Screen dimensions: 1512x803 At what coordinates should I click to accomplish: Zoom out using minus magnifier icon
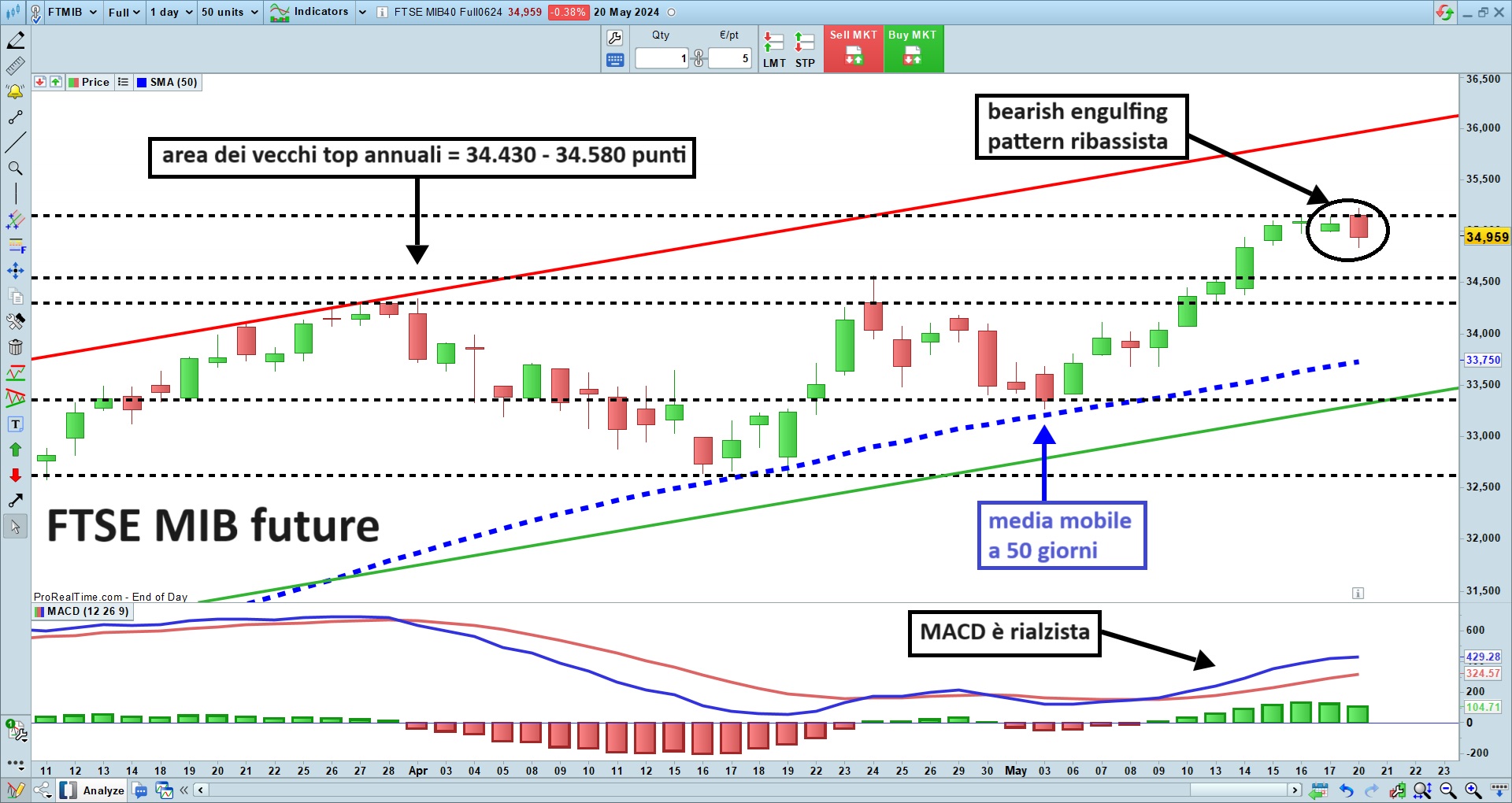click(1447, 790)
